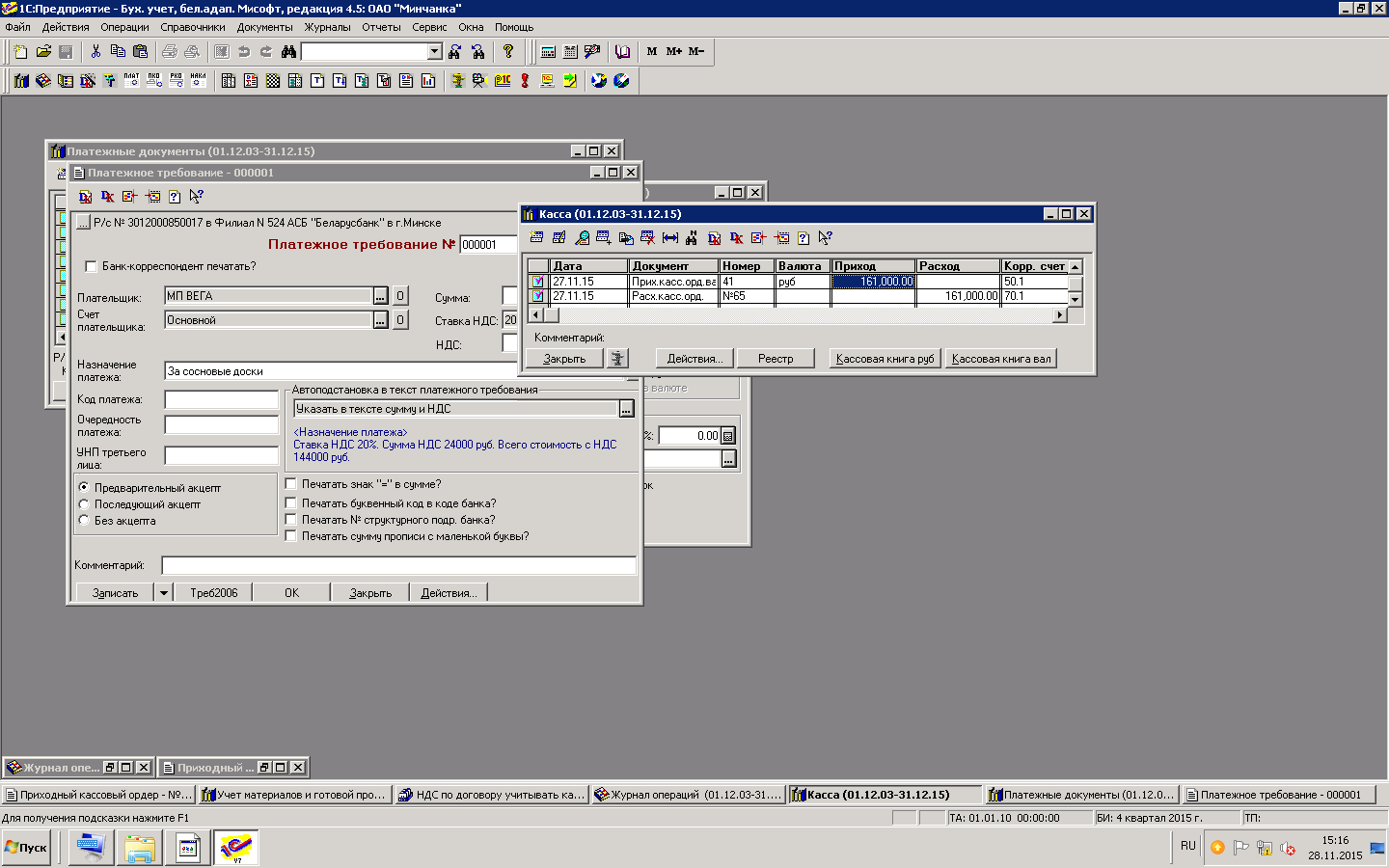Screen dimensions: 1389x868
Task: Open the main toolbar search combo box dropdown
Action: click(434, 51)
